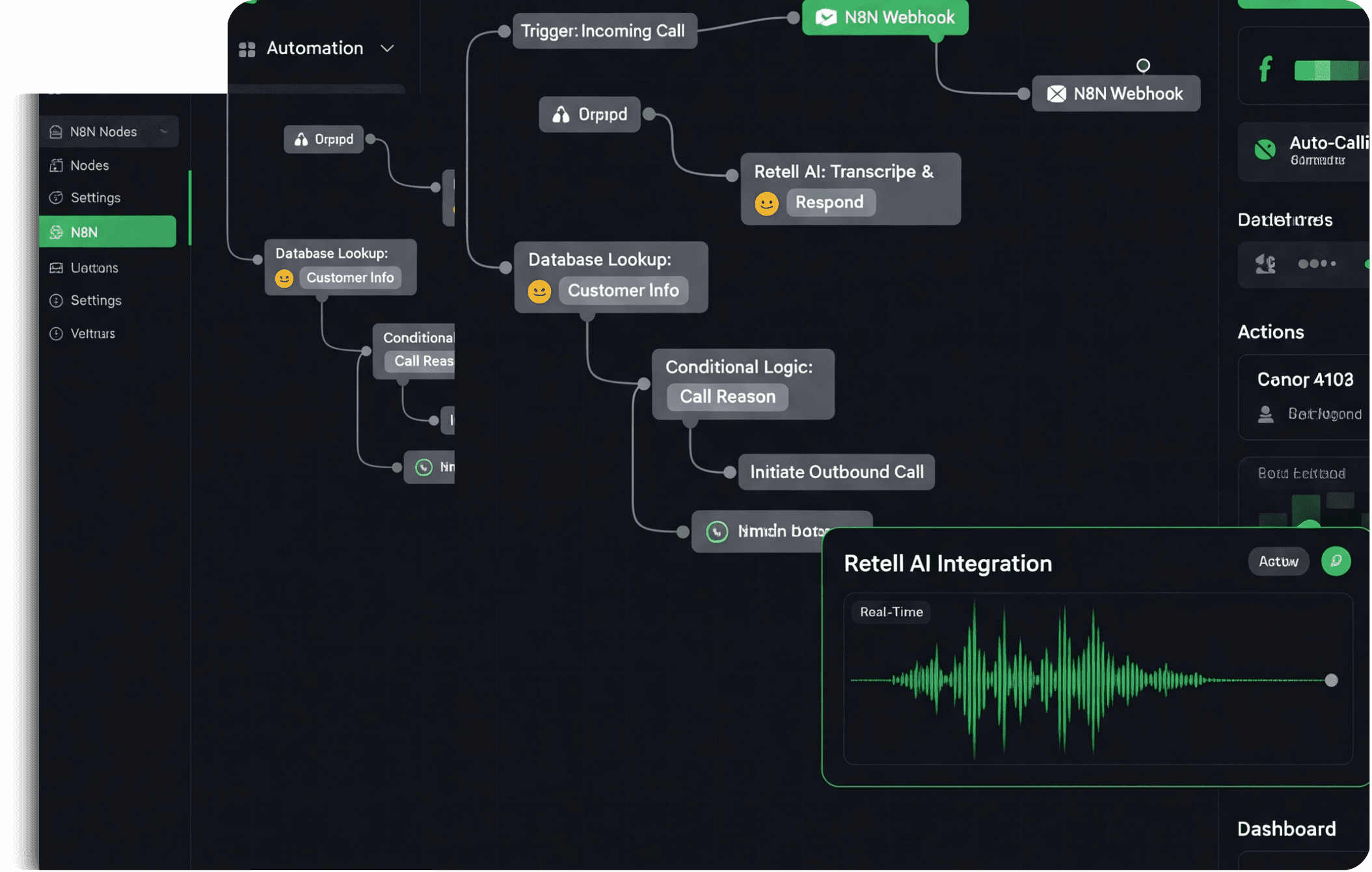Click the dots indicator under Dadetıırəs
This screenshot has width=1372, height=872.
point(1317,264)
